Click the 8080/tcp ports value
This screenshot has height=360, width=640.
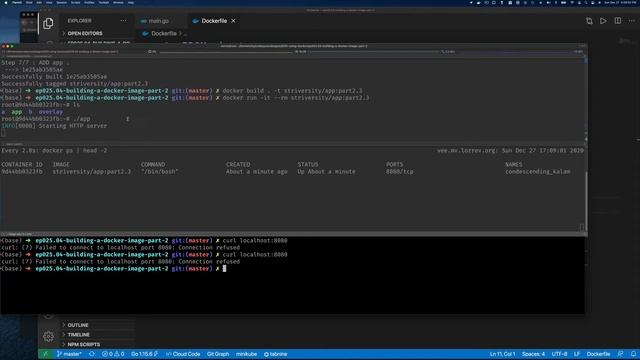400,172
